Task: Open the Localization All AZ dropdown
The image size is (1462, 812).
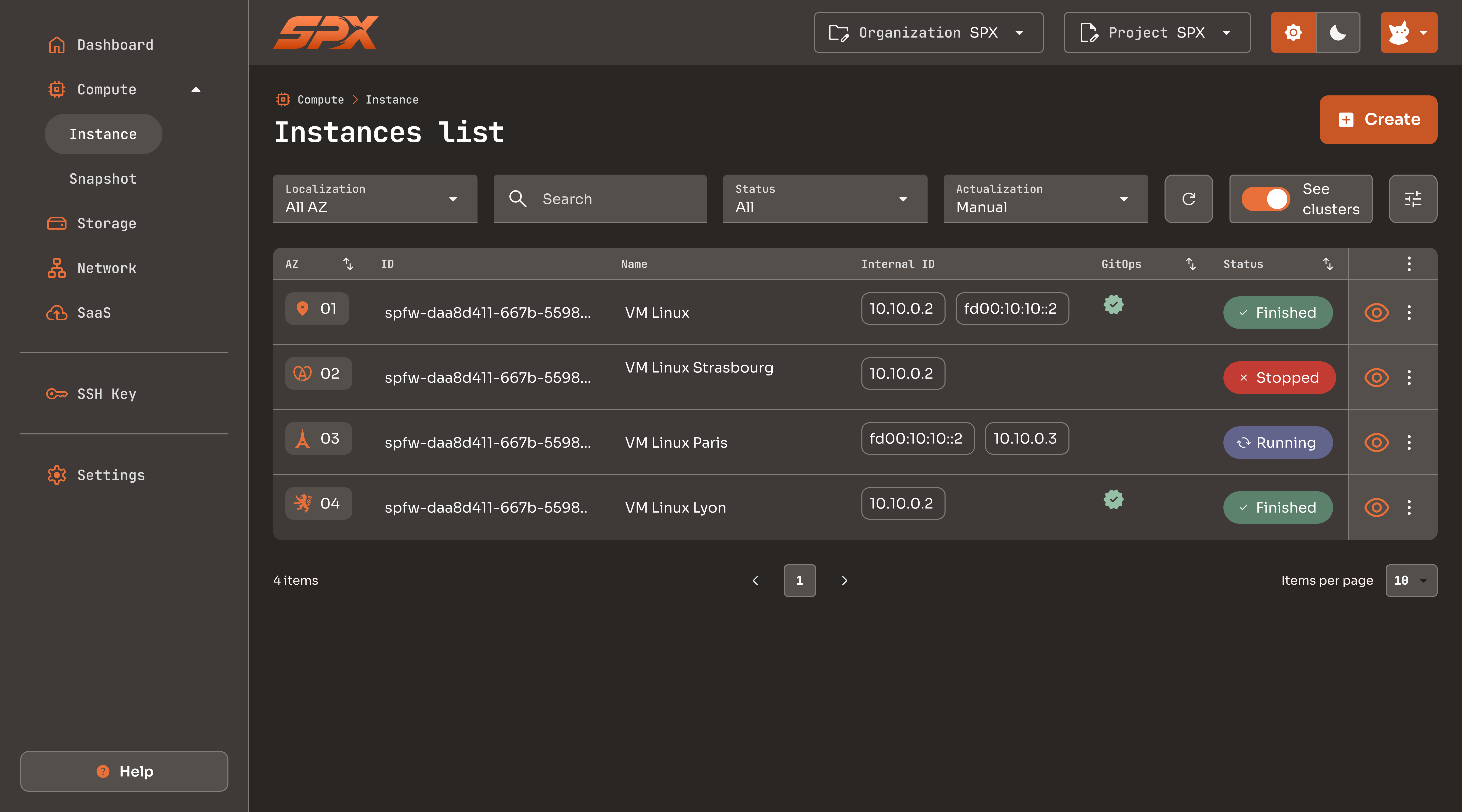Action: click(375, 199)
